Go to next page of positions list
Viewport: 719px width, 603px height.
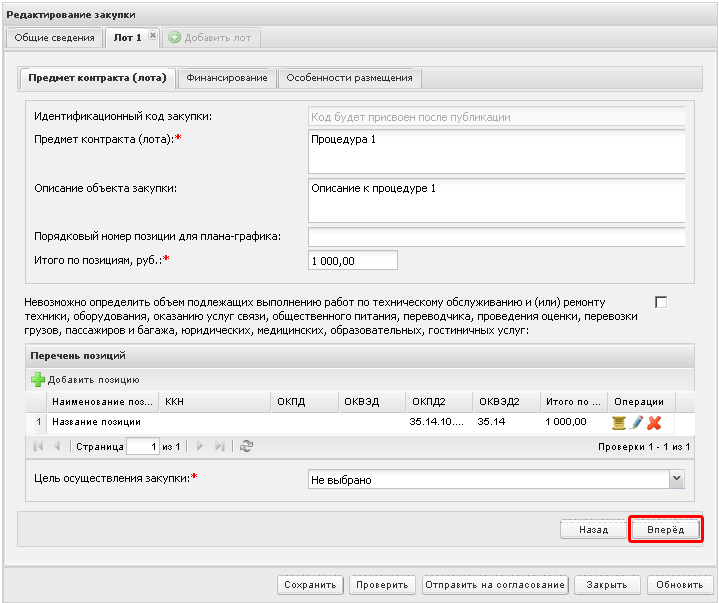200,446
